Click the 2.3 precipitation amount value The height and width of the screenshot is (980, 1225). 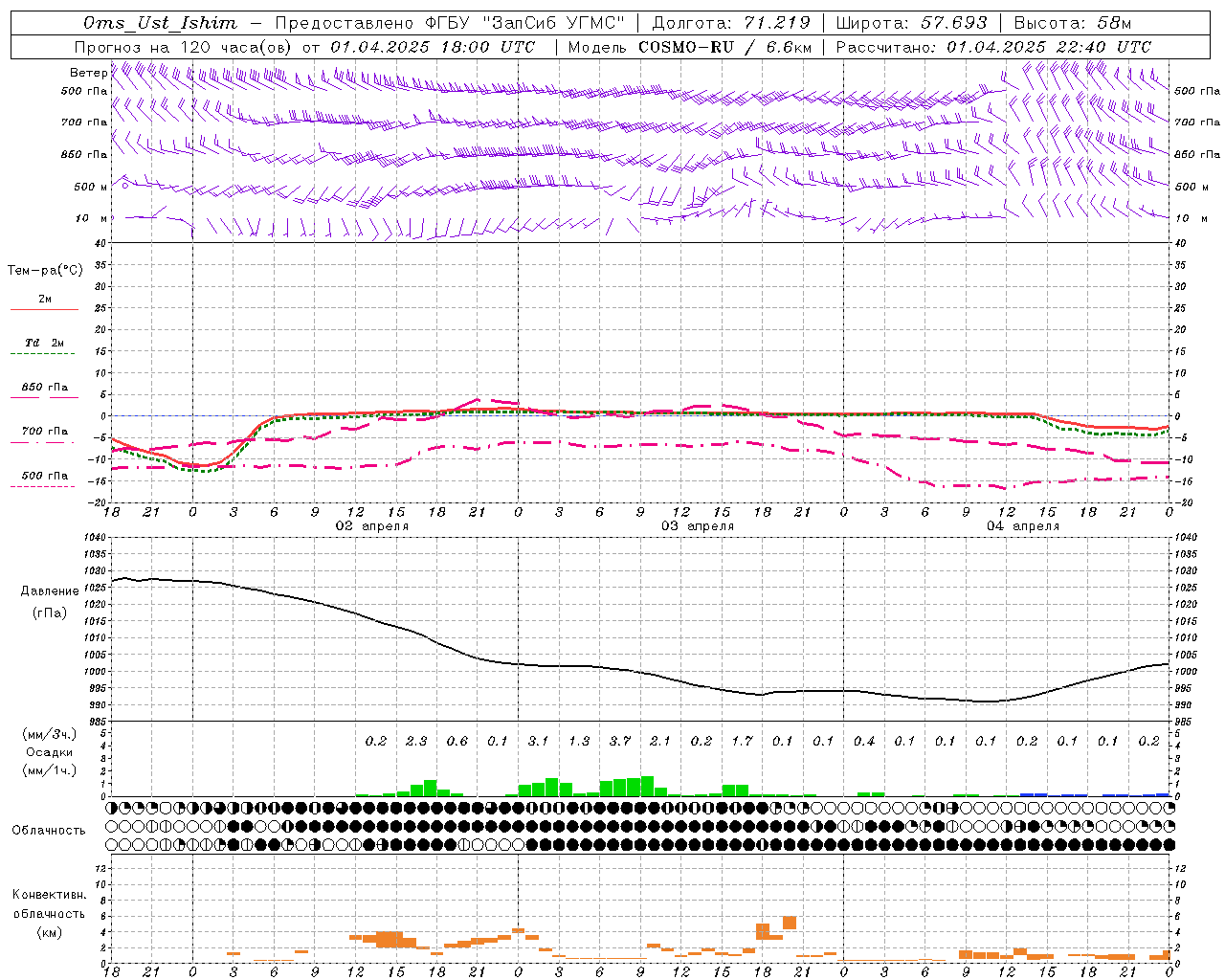(x=416, y=741)
